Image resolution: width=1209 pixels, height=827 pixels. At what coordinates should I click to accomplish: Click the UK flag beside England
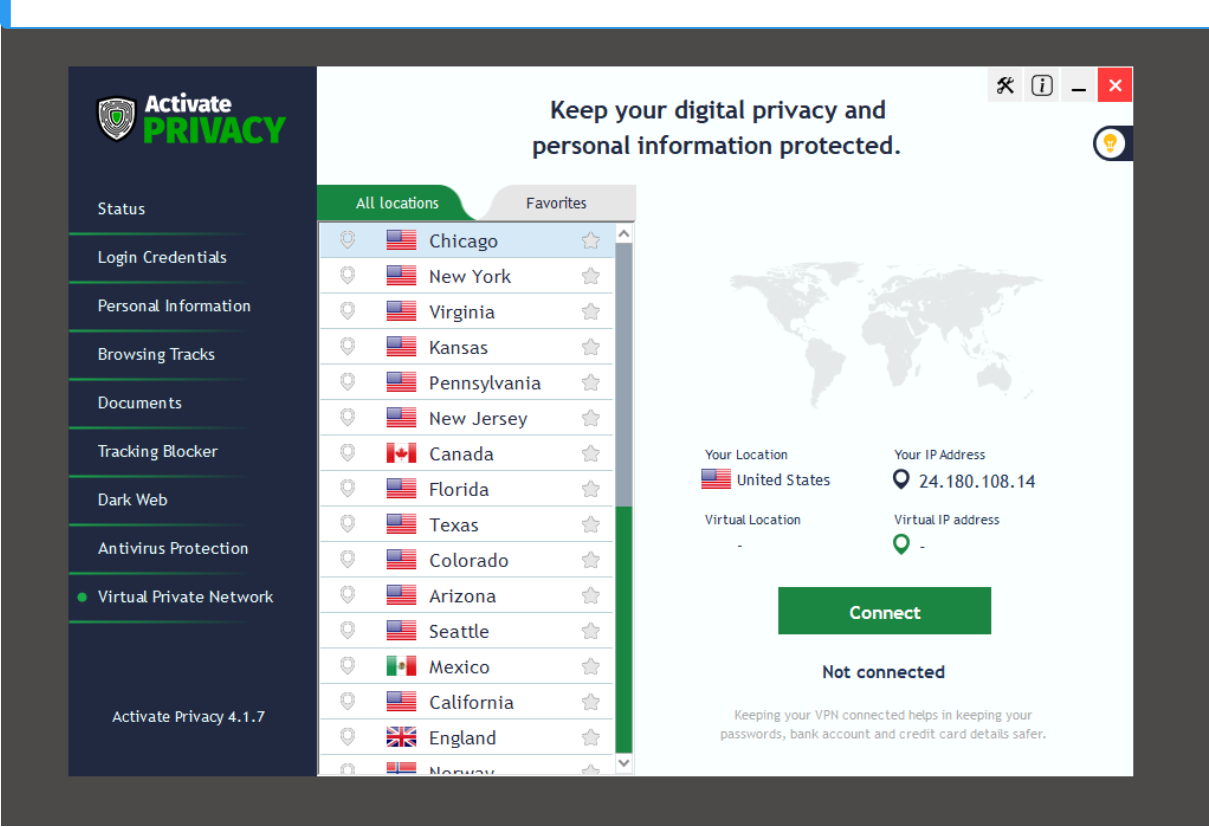(401, 737)
